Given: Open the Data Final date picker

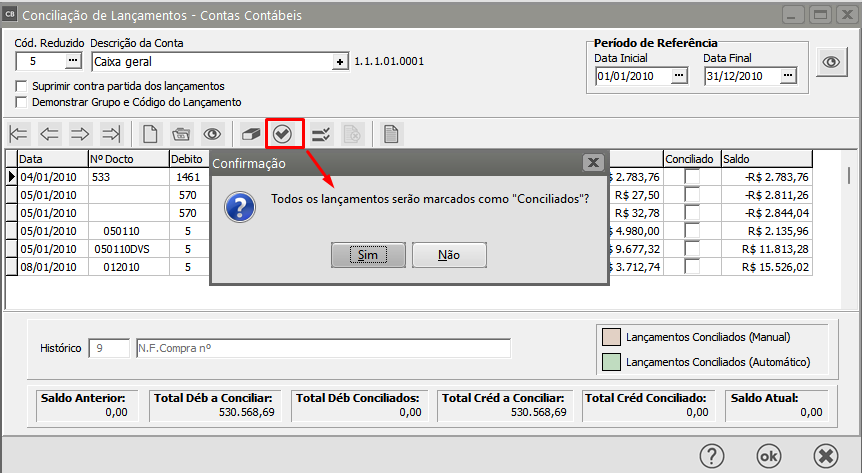Looking at the screenshot, I should (x=788, y=75).
